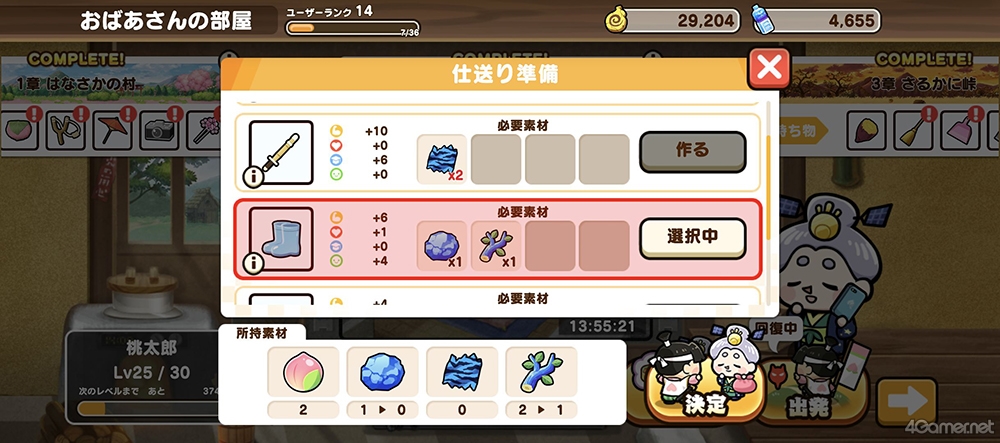1000x443 pixels.
Task: Click the user rank progress bar
Action: coord(352,28)
